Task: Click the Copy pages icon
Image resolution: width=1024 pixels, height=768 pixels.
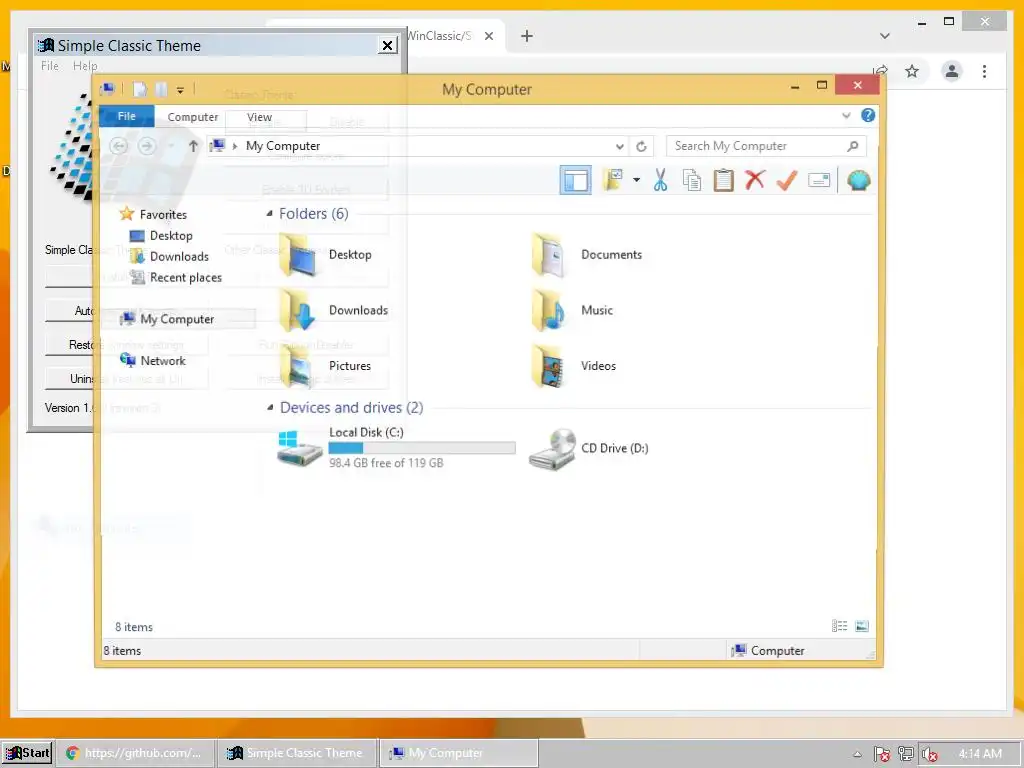Action: (692, 180)
